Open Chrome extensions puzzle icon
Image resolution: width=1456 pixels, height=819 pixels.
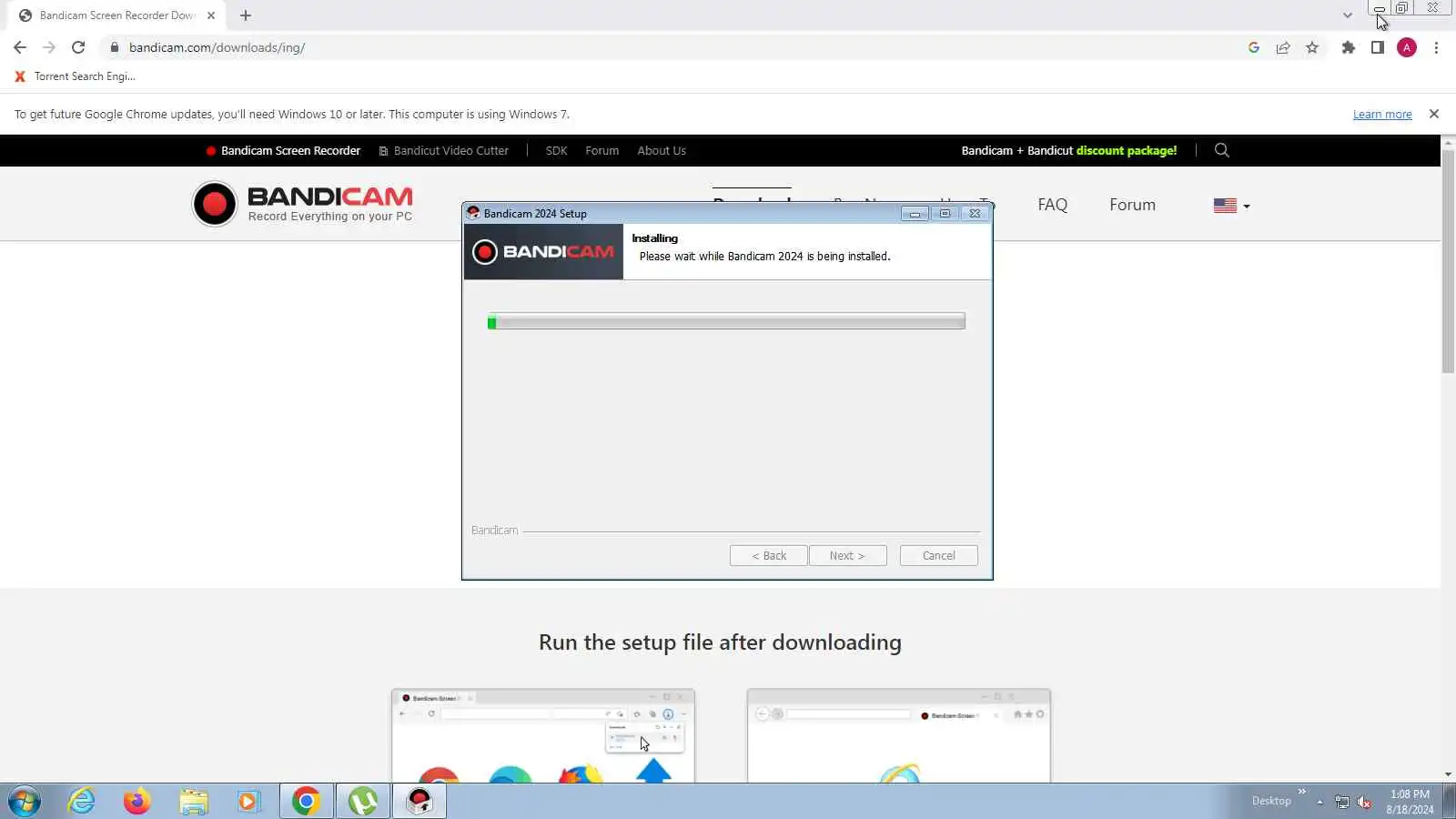[1349, 47]
